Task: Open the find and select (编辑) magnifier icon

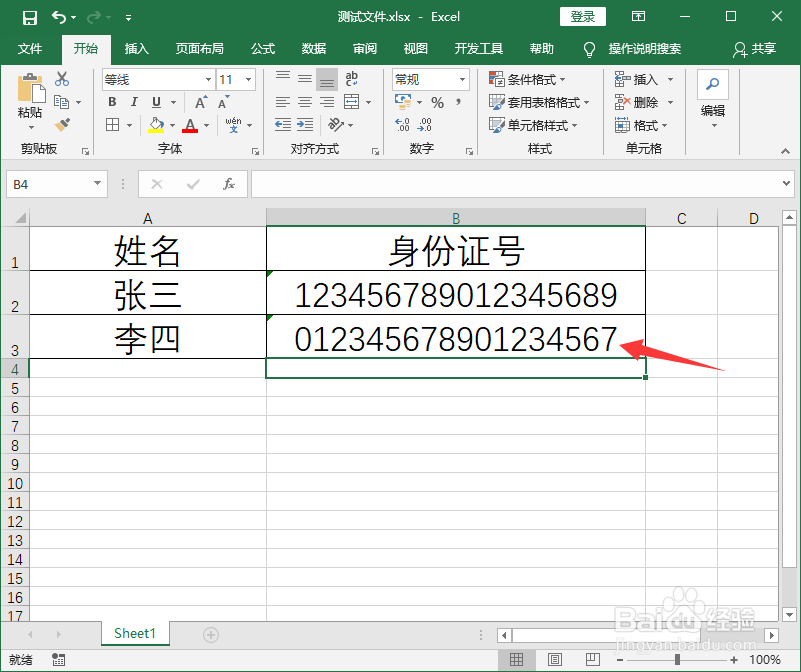Action: (x=711, y=84)
